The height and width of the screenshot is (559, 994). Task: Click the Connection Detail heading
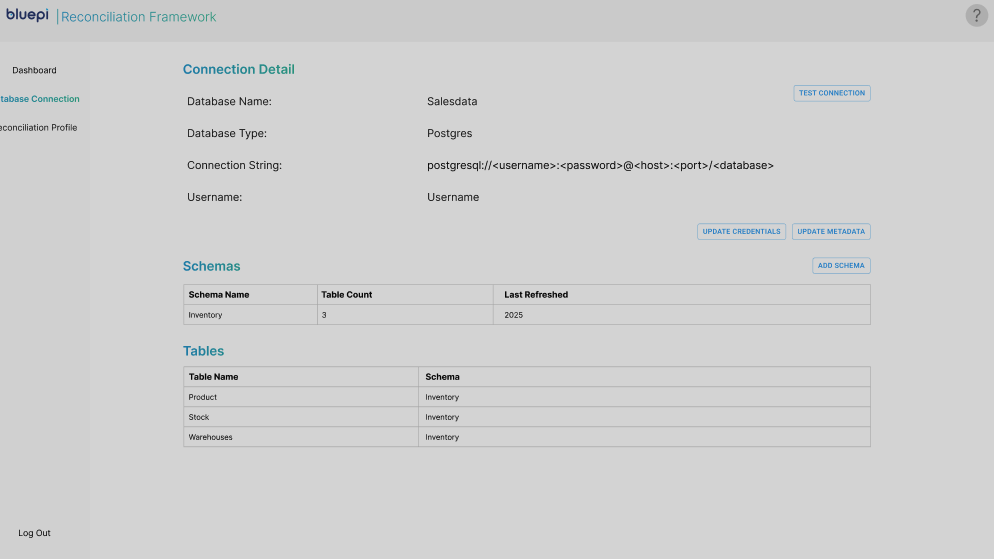click(x=238, y=70)
